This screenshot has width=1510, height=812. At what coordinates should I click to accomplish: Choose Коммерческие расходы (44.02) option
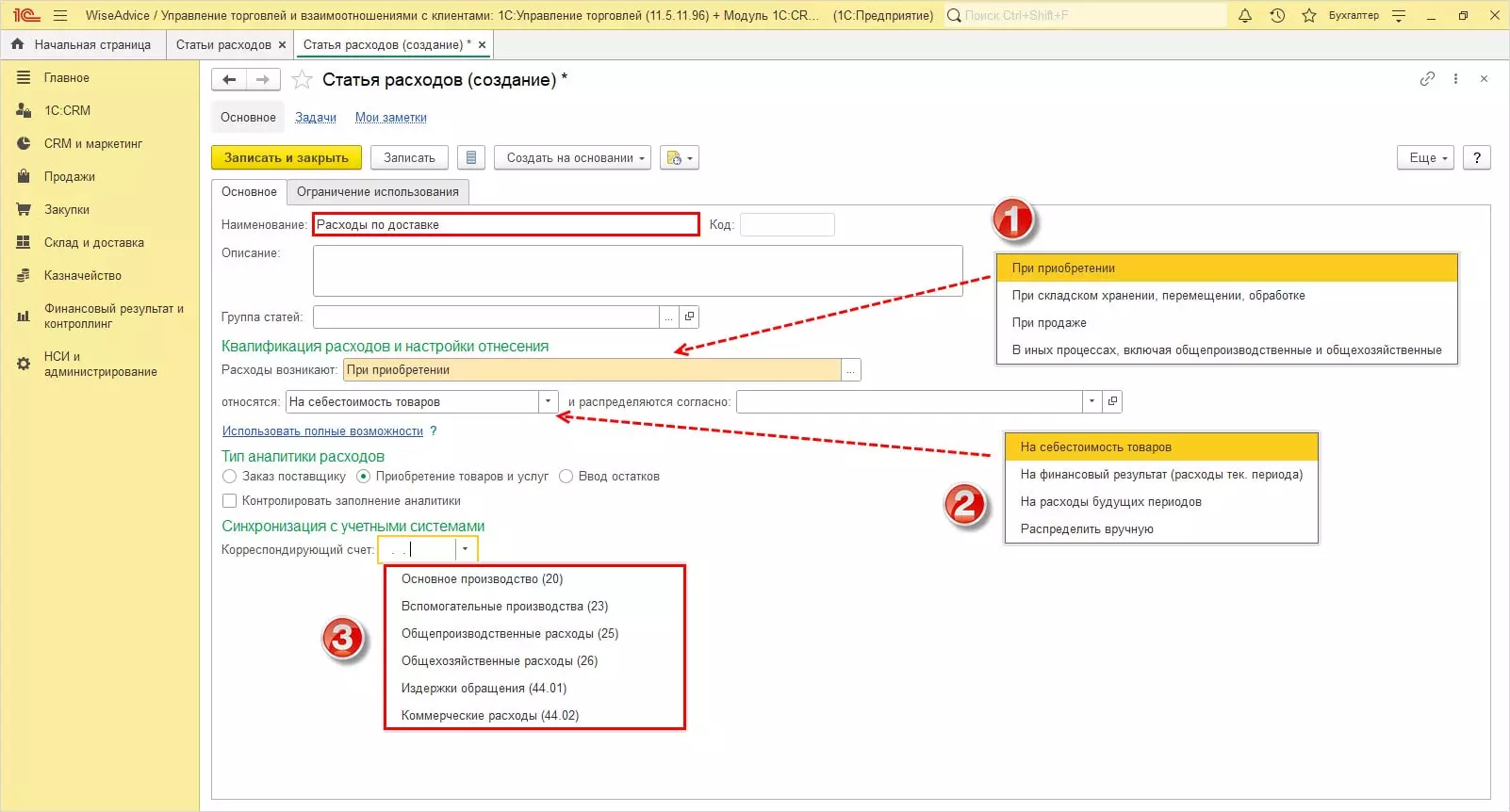tap(534, 716)
